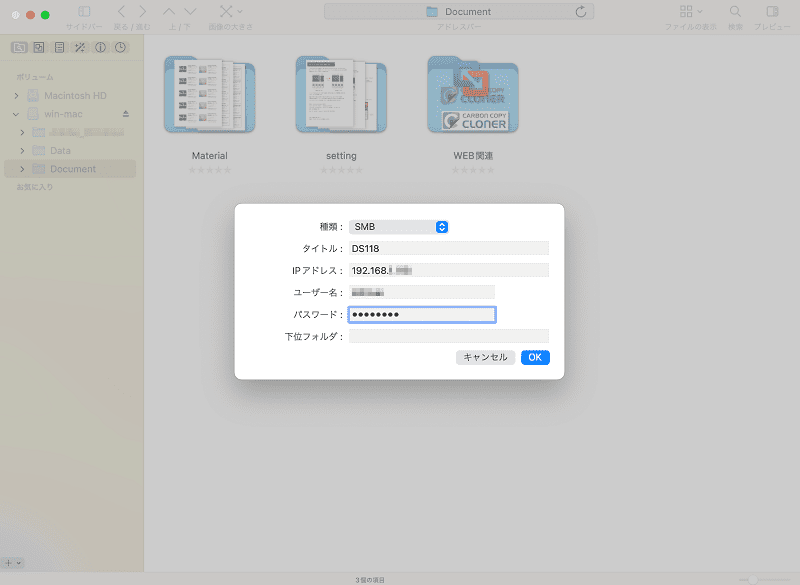Click the ユーザー名 input field
800x585 pixels.
[x=422, y=292]
